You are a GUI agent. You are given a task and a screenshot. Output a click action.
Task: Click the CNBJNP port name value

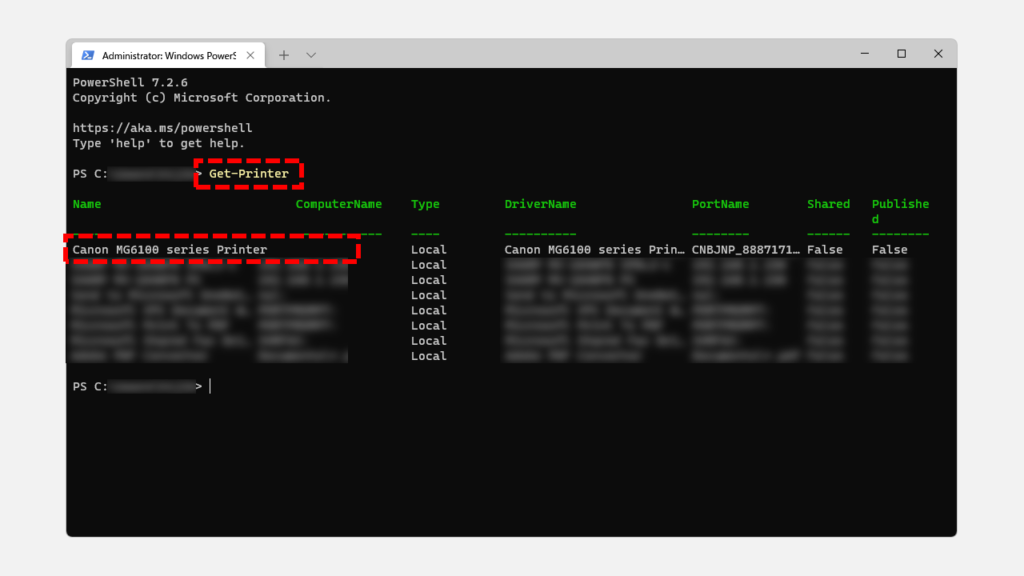746,249
